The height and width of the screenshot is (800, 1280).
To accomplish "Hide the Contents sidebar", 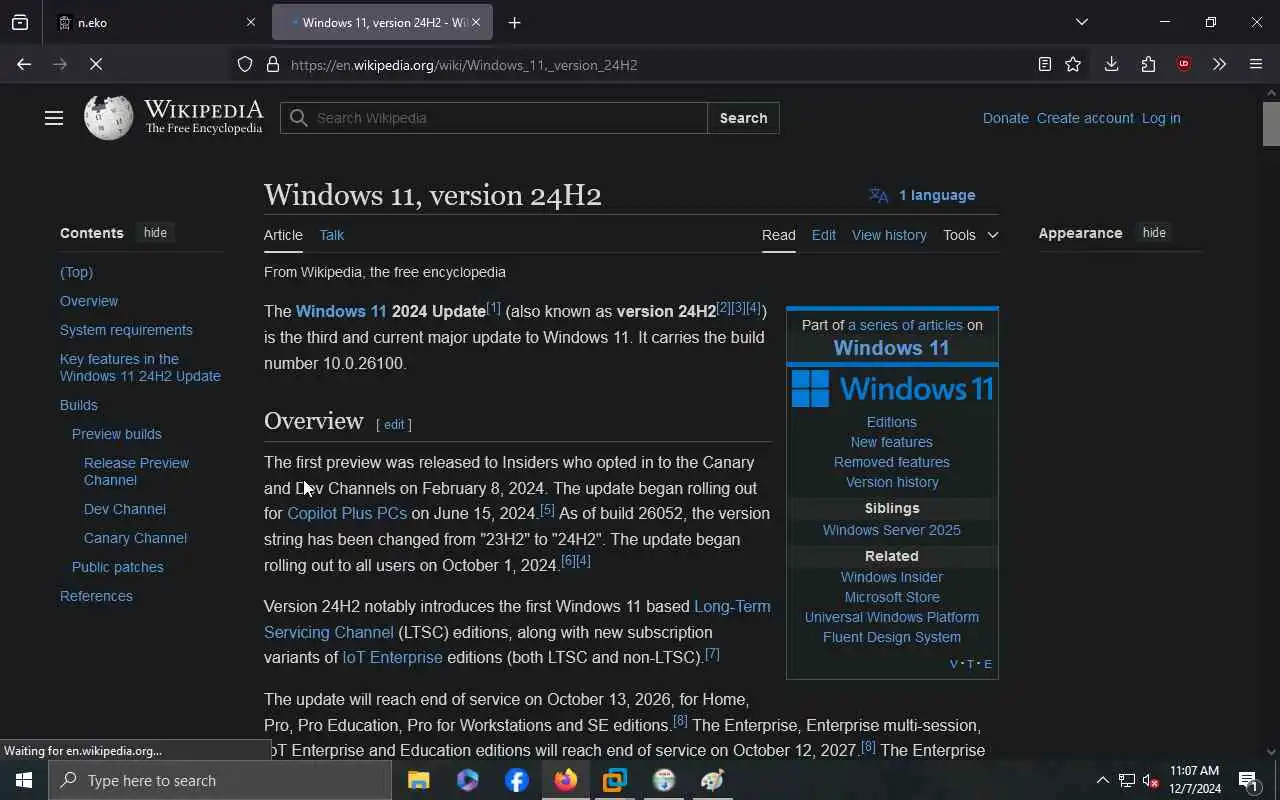I will pos(155,233).
